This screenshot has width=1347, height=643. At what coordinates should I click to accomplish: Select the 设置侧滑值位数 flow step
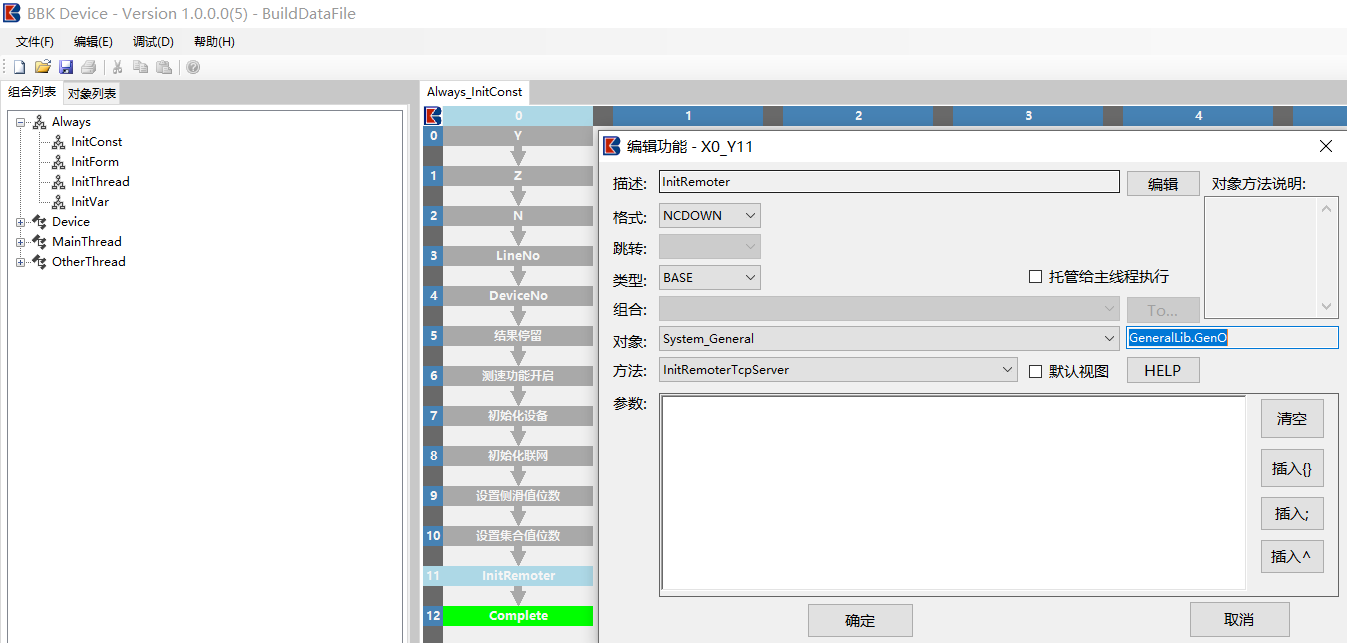coord(518,496)
